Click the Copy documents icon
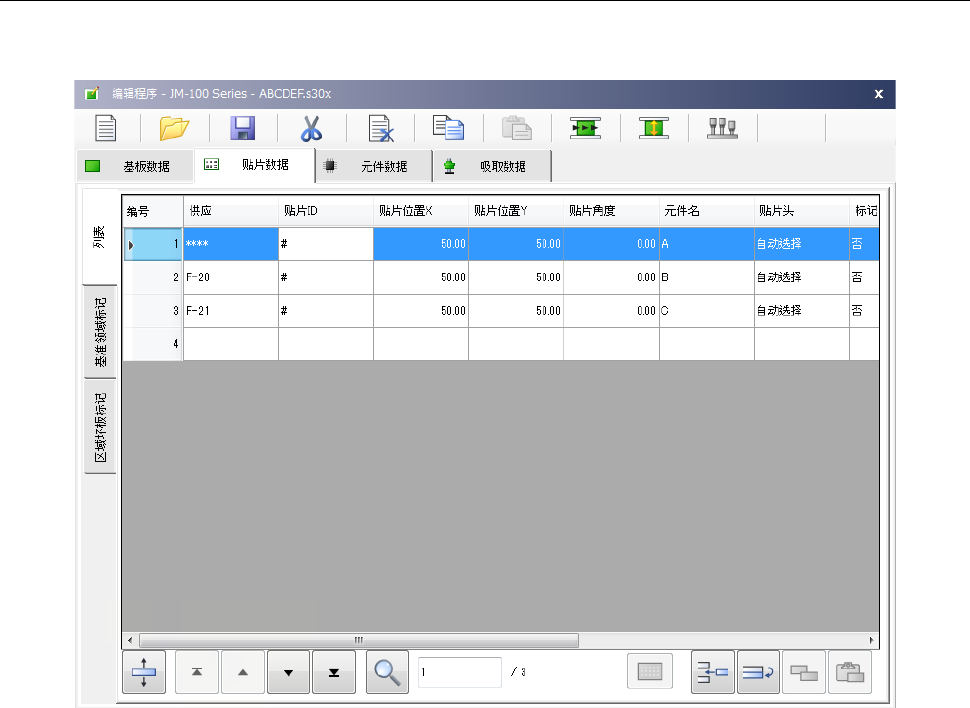The width and height of the screenshot is (970, 708). tap(449, 128)
